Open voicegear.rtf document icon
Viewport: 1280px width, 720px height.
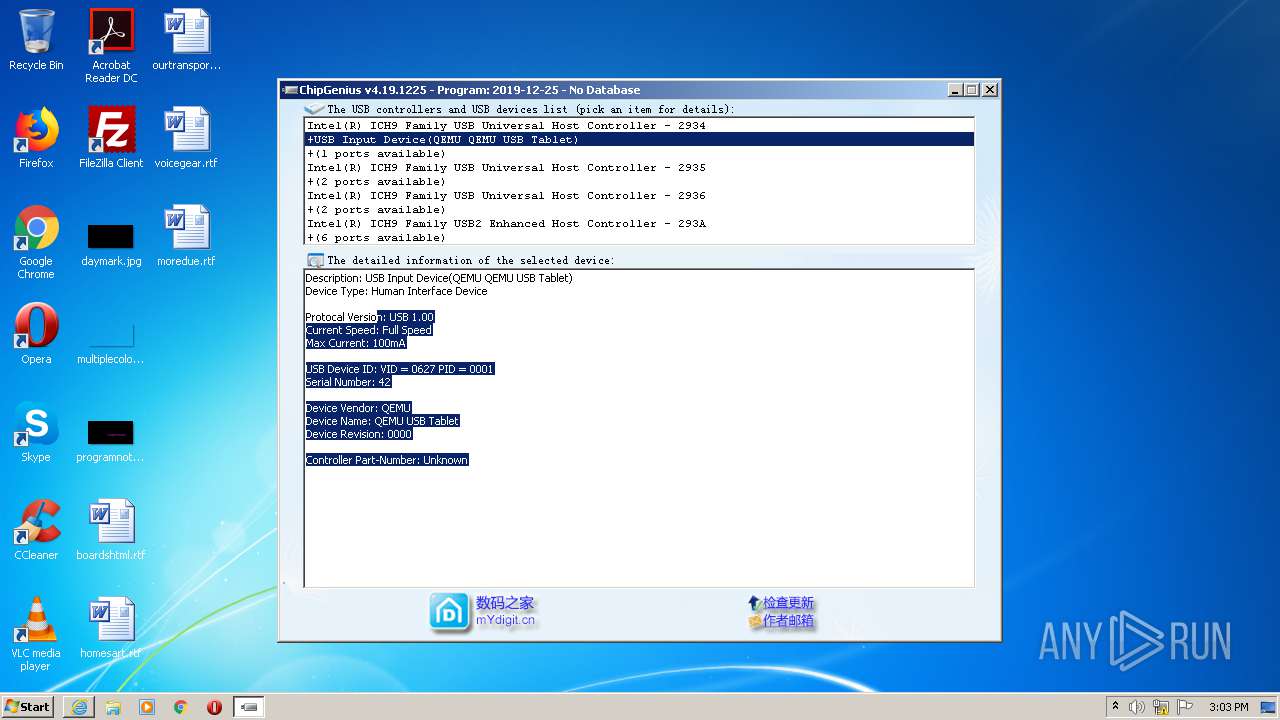tap(187, 138)
